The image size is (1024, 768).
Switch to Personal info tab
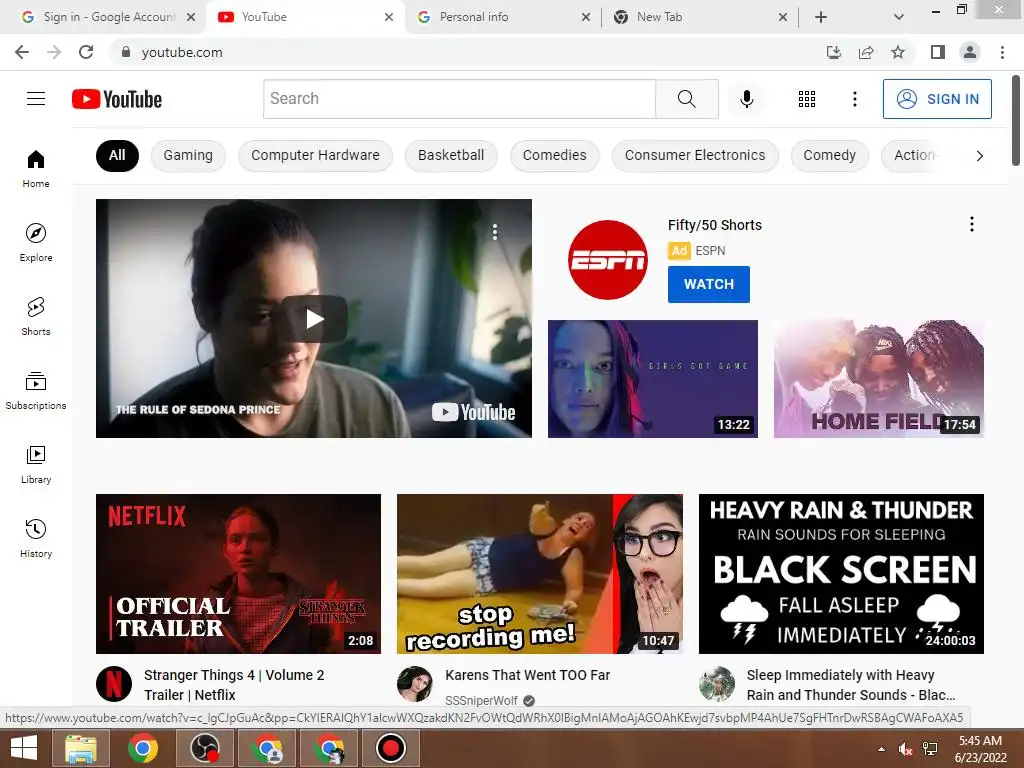(x=502, y=17)
